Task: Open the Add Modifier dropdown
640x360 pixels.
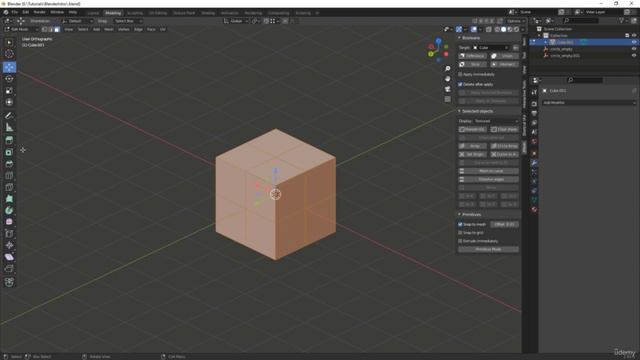Action: click(x=589, y=103)
